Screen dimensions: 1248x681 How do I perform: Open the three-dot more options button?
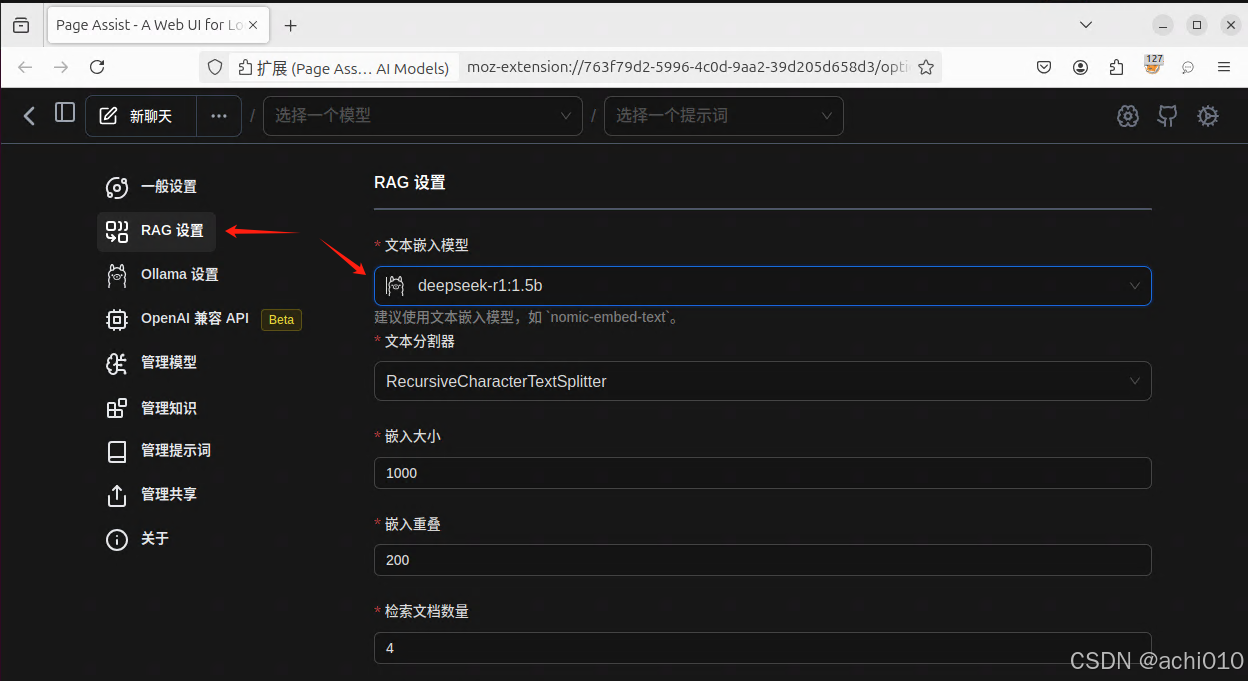pyautogui.click(x=219, y=116)
